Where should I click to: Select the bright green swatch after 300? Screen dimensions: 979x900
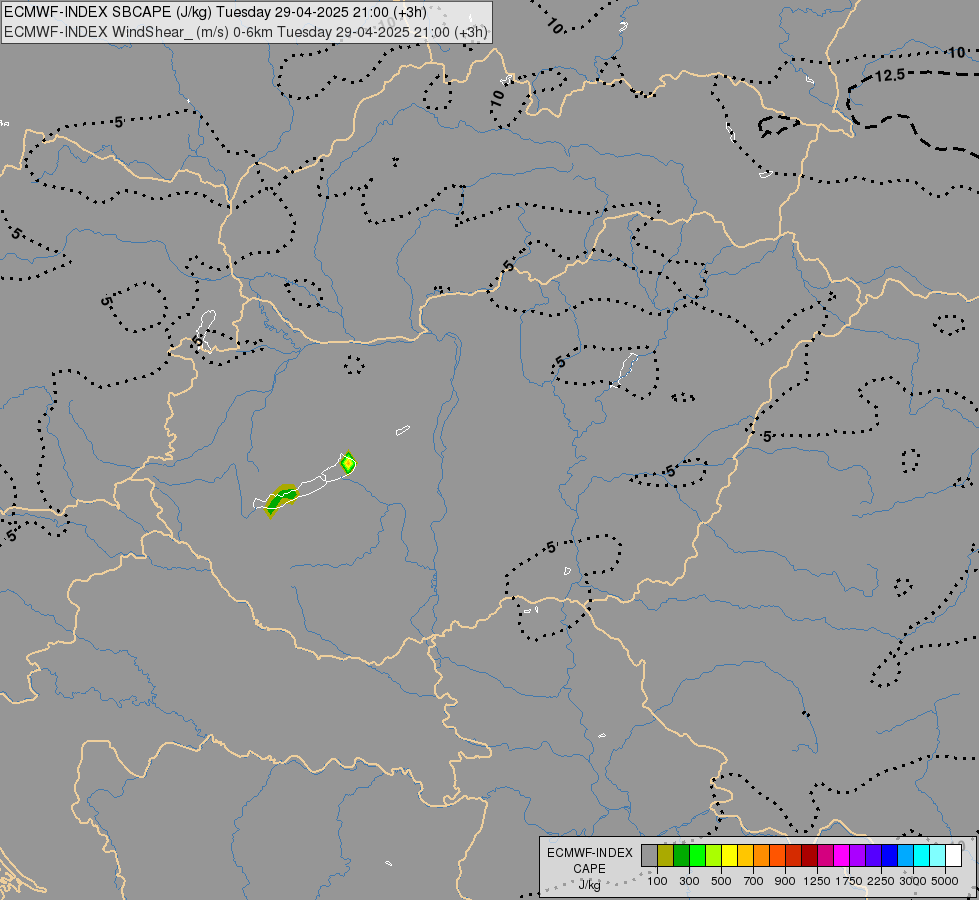click(x=697, y=856)
